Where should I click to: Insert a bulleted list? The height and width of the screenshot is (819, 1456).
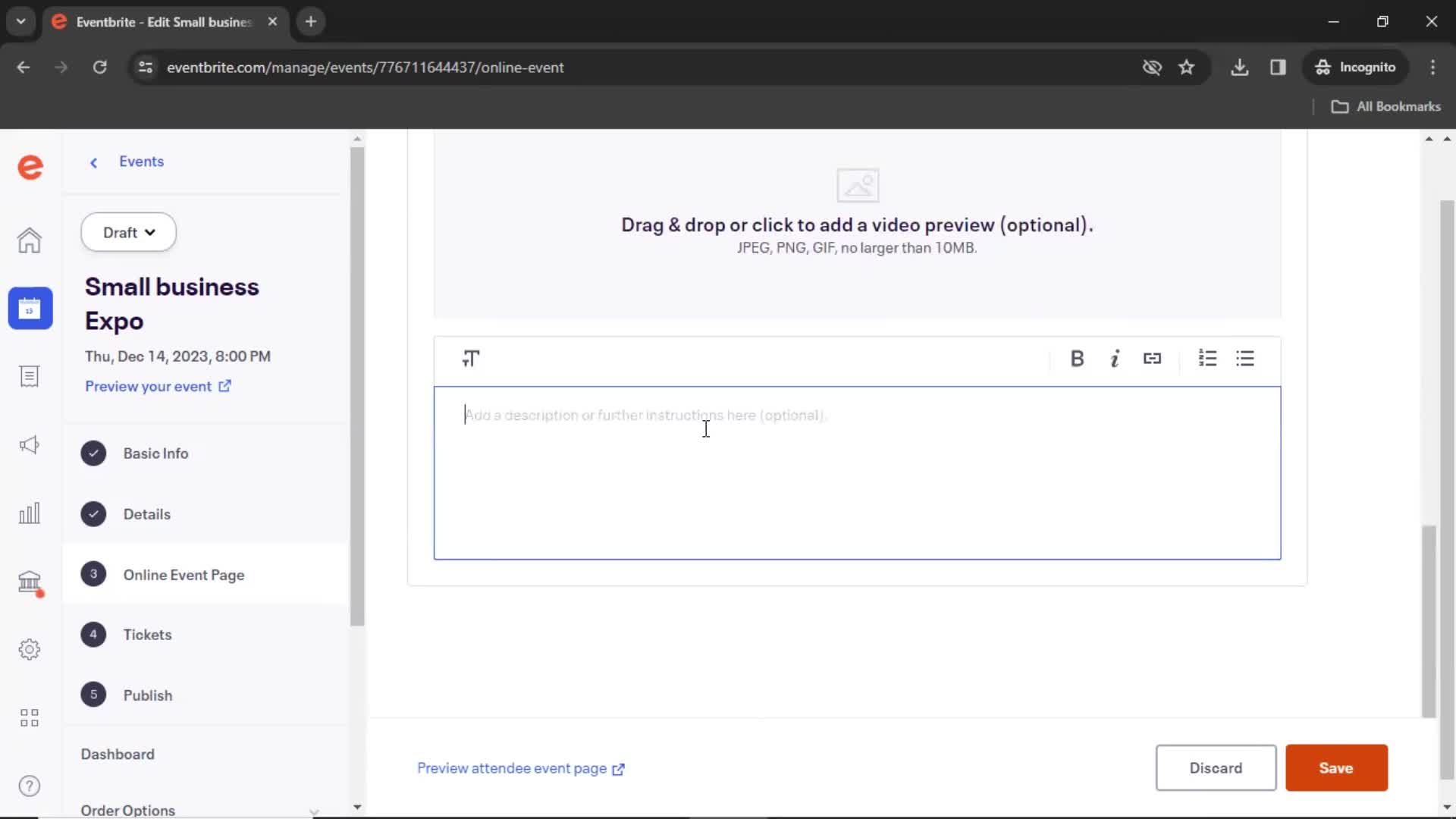coord(1245,358)
